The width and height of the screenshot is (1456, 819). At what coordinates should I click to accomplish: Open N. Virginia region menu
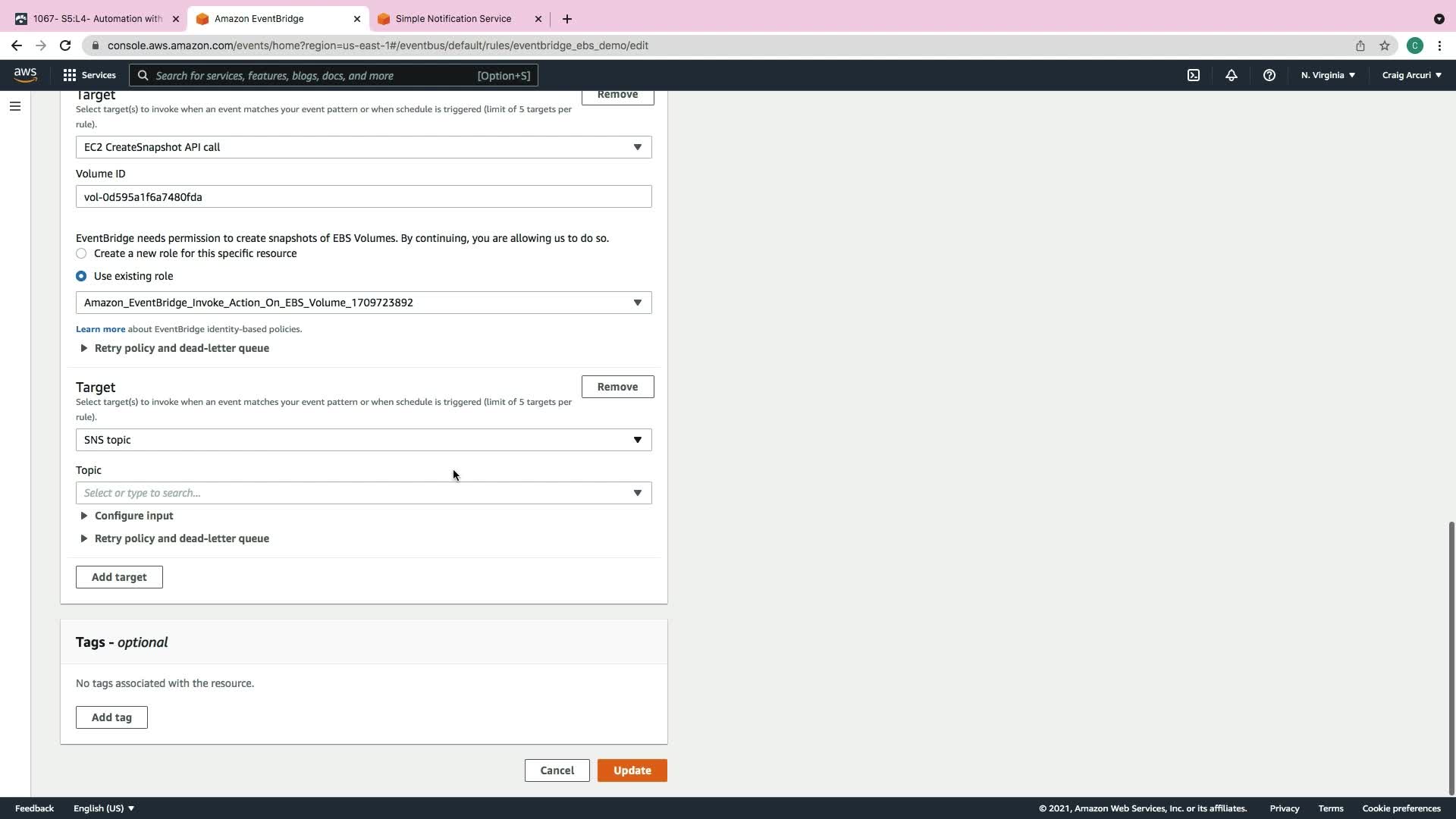point(1328,75)
